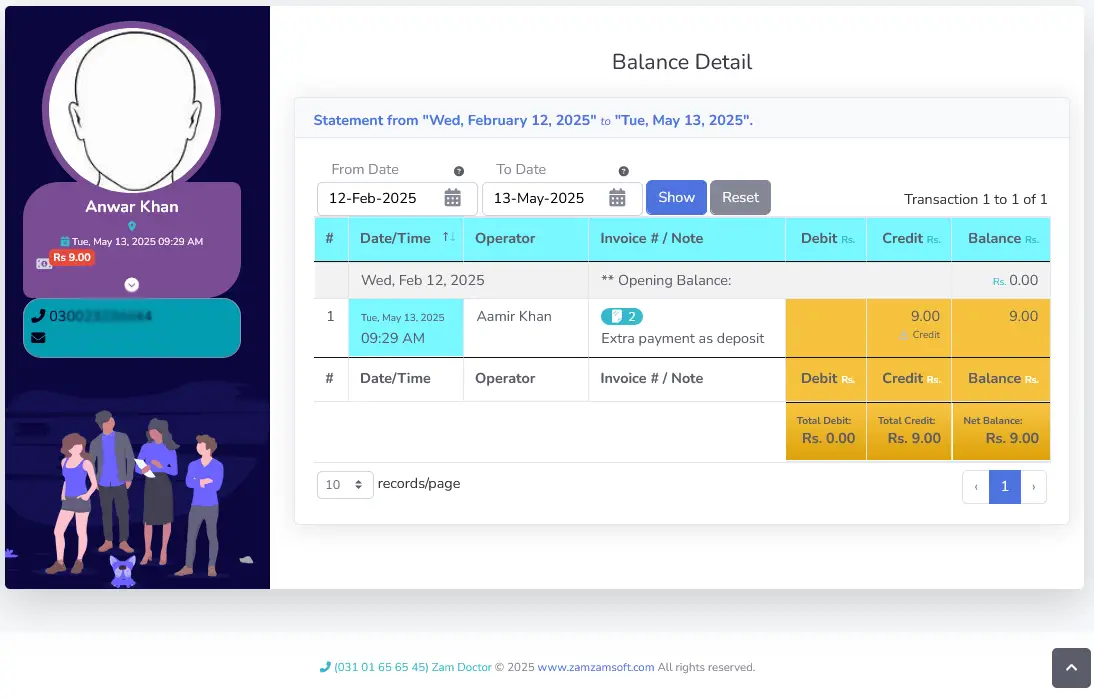Viewport: 1094px width, 698px height.
Task: Click the location pin icon under Anwar Khan
Action: point(132,227)
